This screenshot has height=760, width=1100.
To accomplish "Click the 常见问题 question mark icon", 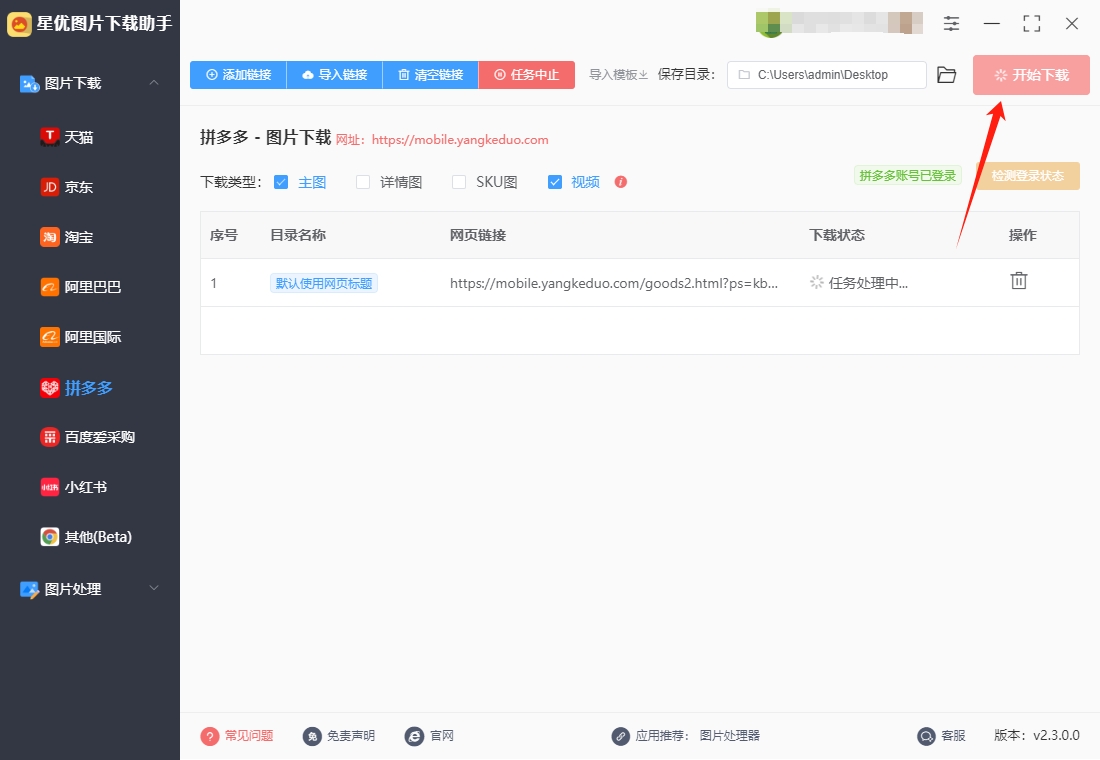I will click(210, 736).
